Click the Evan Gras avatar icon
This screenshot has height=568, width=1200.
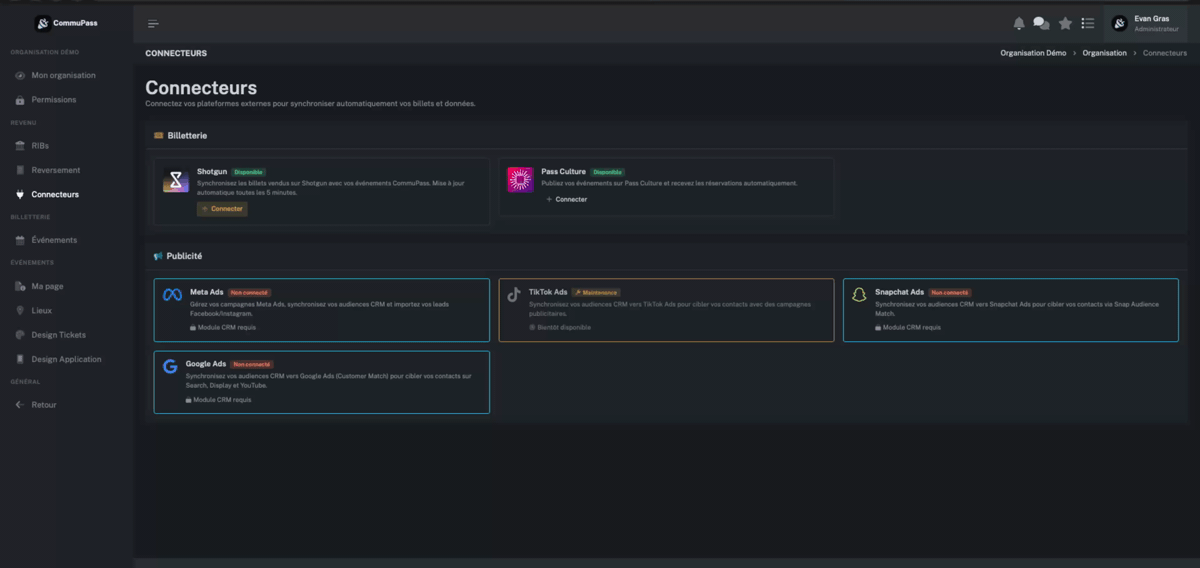[x=1120, y=23]
